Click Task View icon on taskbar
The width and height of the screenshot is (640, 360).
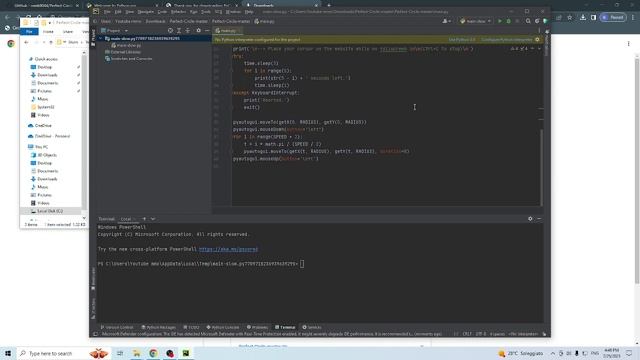pos(120,353)
